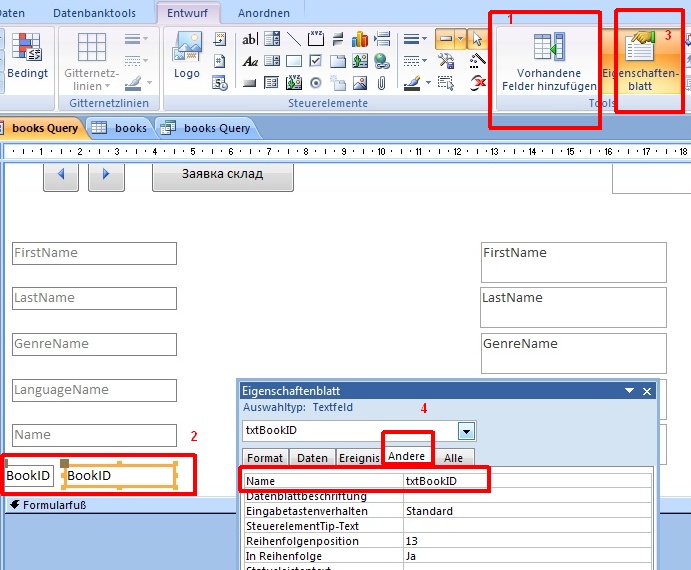
Task: Open the Daten tab in property sheet
Action: pyautogui.click(x=312, y=457)
